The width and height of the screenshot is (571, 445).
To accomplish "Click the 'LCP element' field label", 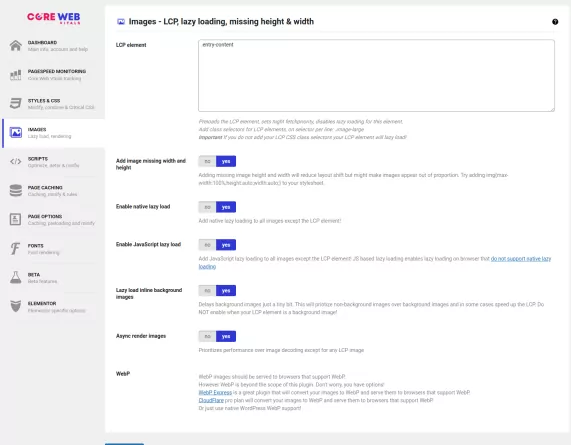I will pyautogui.click(x=131, y=45).
